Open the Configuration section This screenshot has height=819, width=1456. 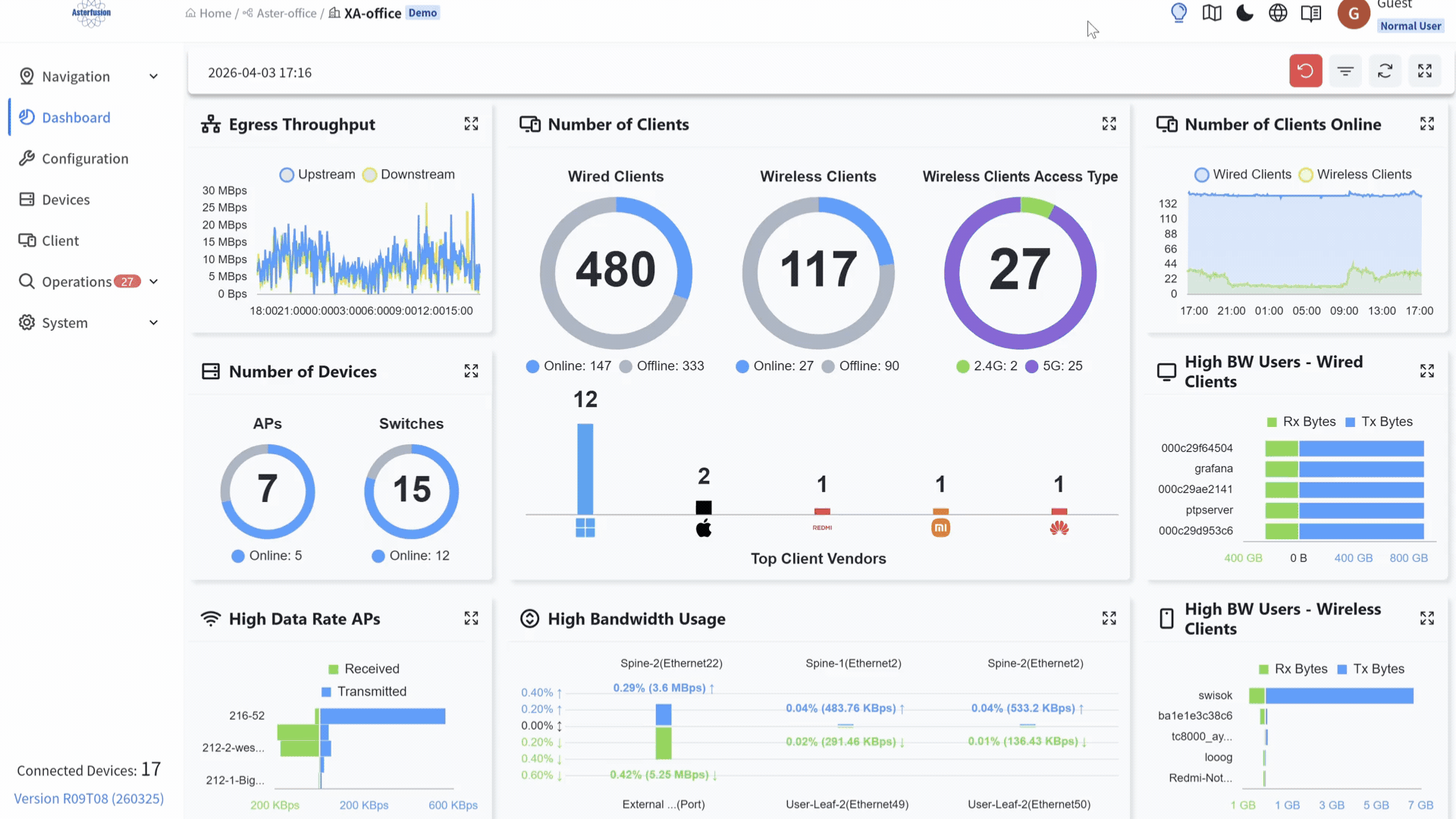(85, 158)
